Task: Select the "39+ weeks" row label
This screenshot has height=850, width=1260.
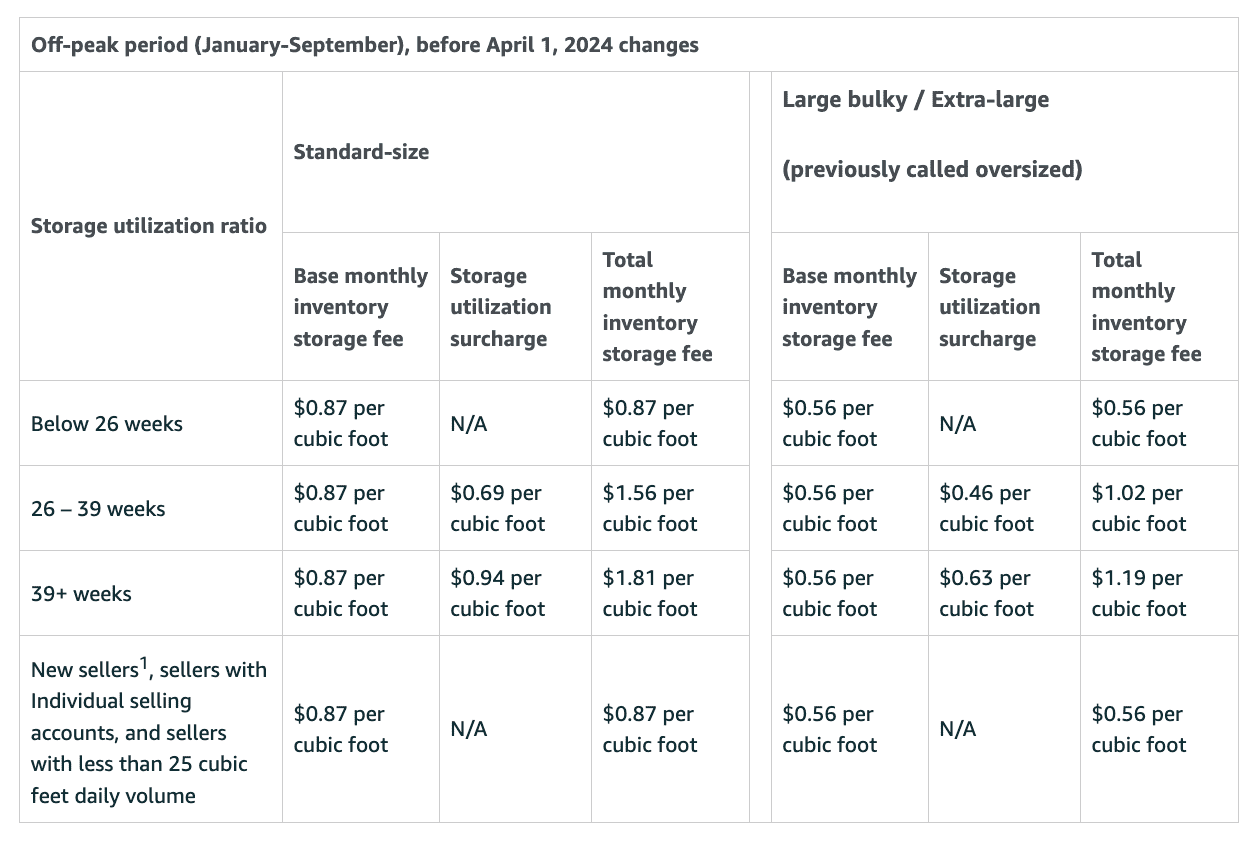Action: click(81, 593)
